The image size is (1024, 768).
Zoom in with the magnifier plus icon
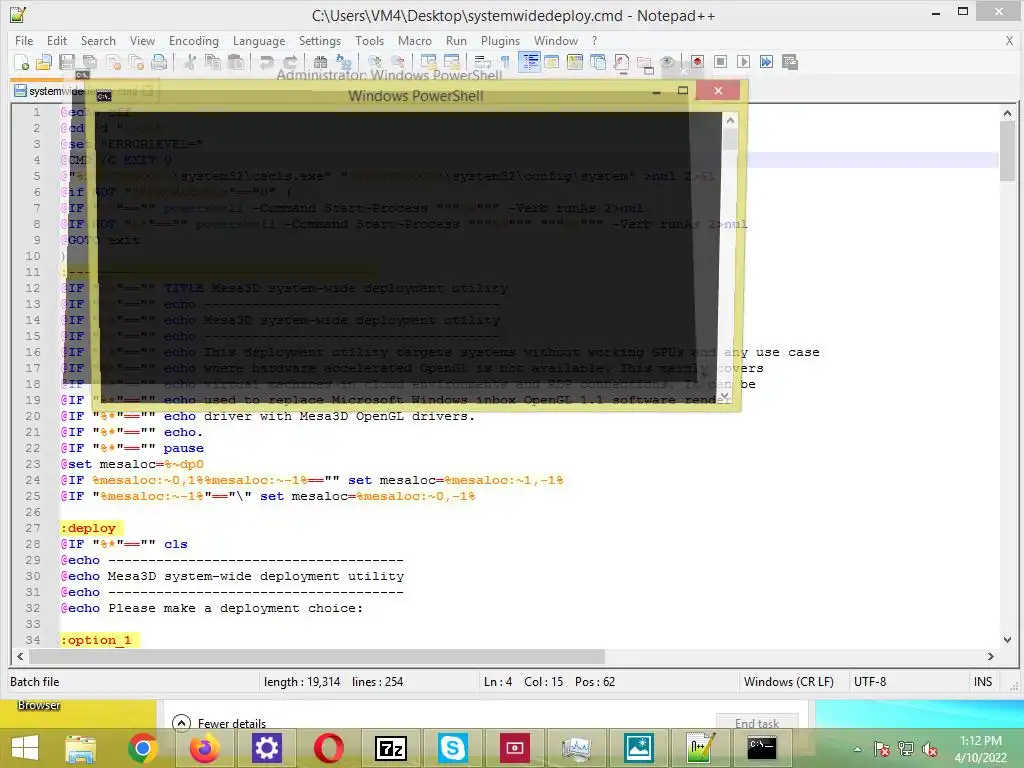(375, 62)
